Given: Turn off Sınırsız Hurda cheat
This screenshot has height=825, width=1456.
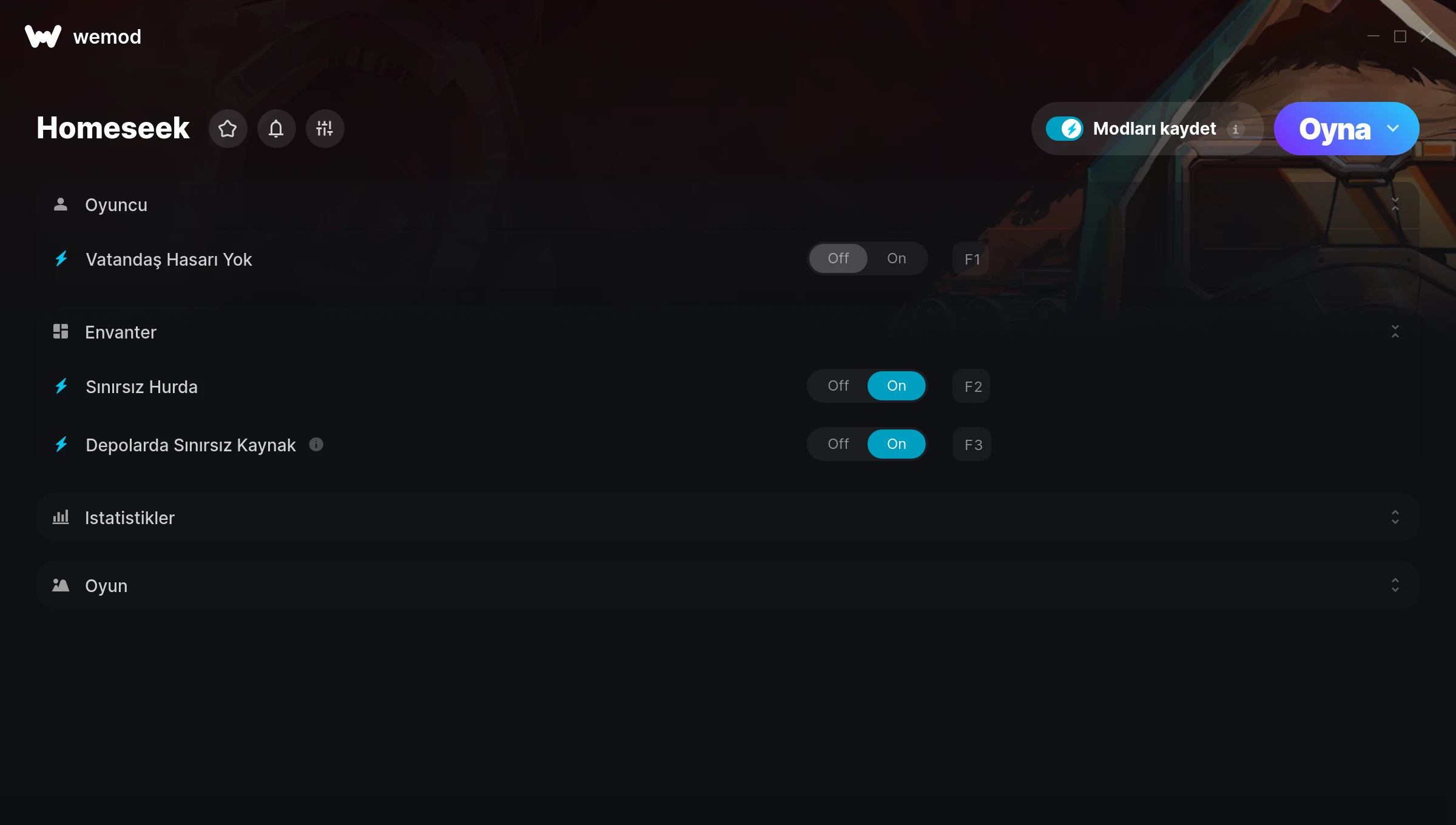Looking at the screenshot, I should point(838,386).
